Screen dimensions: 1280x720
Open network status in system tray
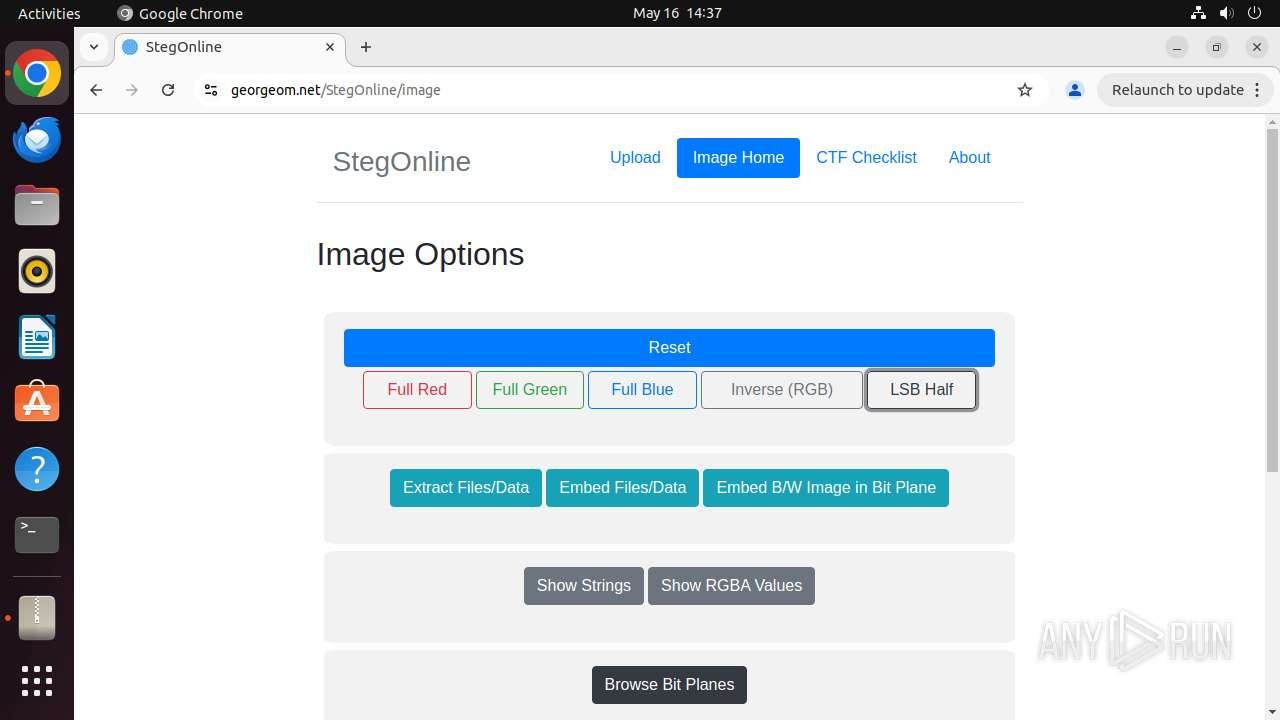click(x=1199, y=13)
